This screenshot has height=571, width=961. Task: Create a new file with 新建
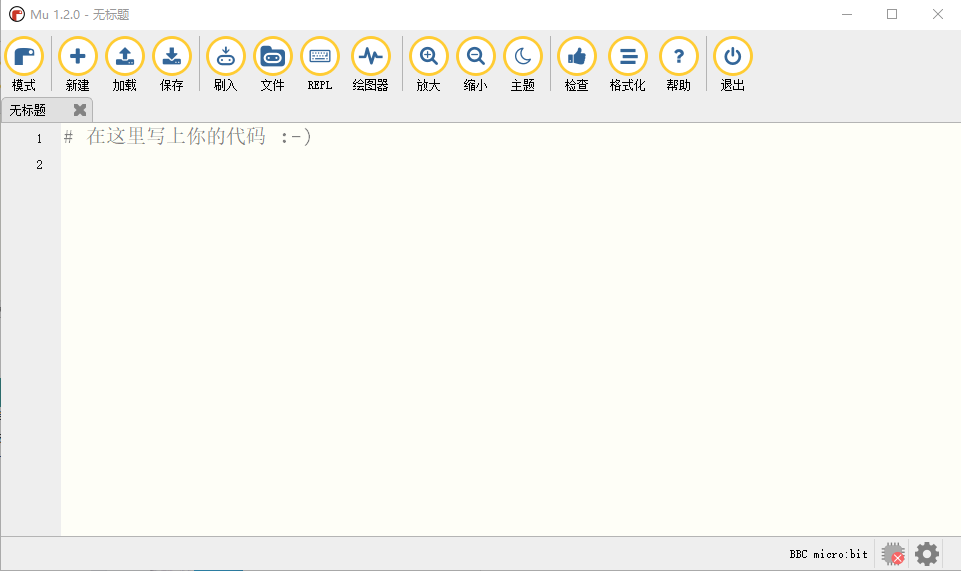click(78, 64)
